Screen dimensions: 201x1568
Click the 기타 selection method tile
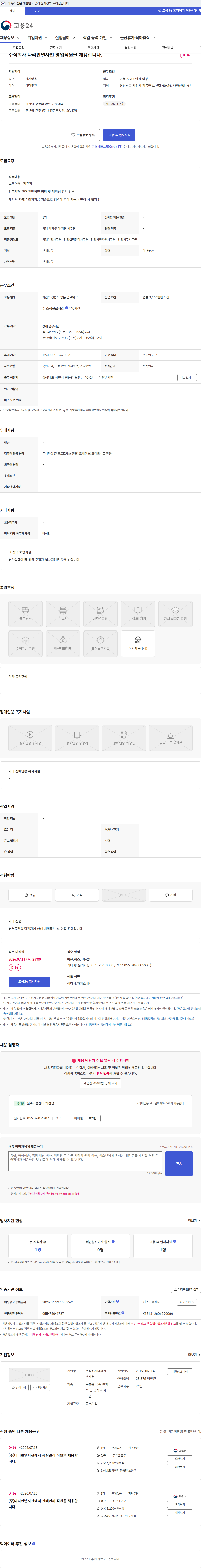click(x=171, y=895)
